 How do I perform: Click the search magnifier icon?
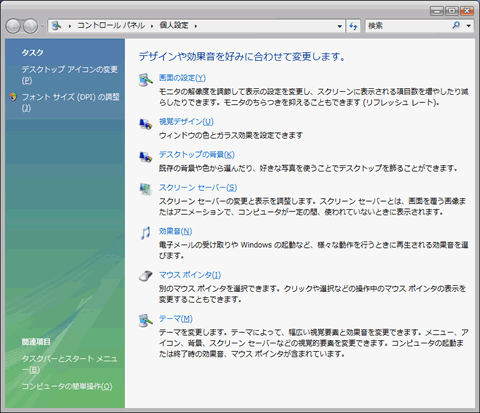point(456,25)
